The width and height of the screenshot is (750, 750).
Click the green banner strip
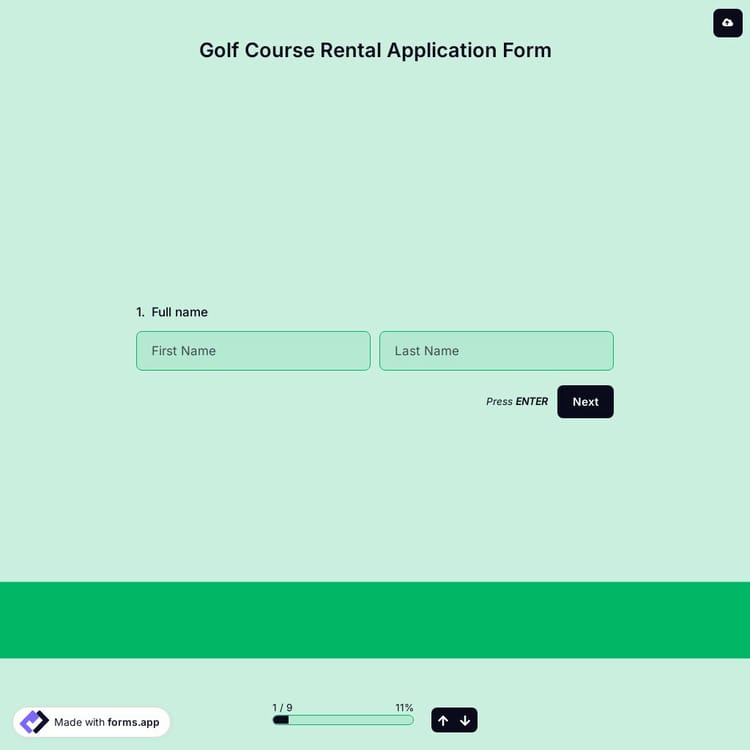pyautogui.click(x=375, y=620)
